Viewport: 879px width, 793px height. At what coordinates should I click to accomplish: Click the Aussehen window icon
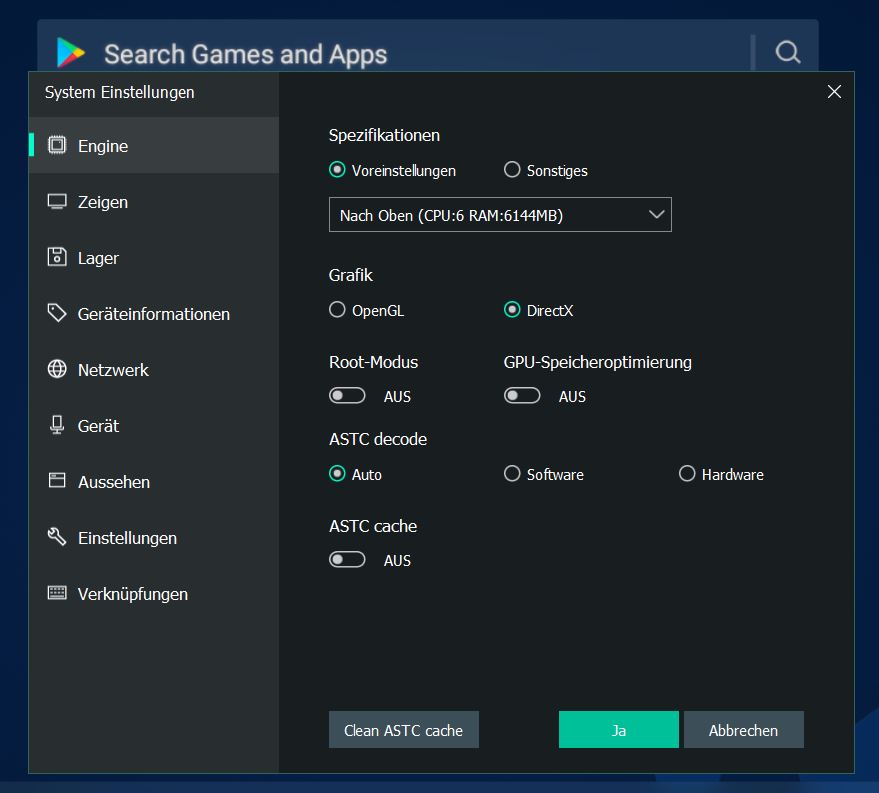[57, 481]
